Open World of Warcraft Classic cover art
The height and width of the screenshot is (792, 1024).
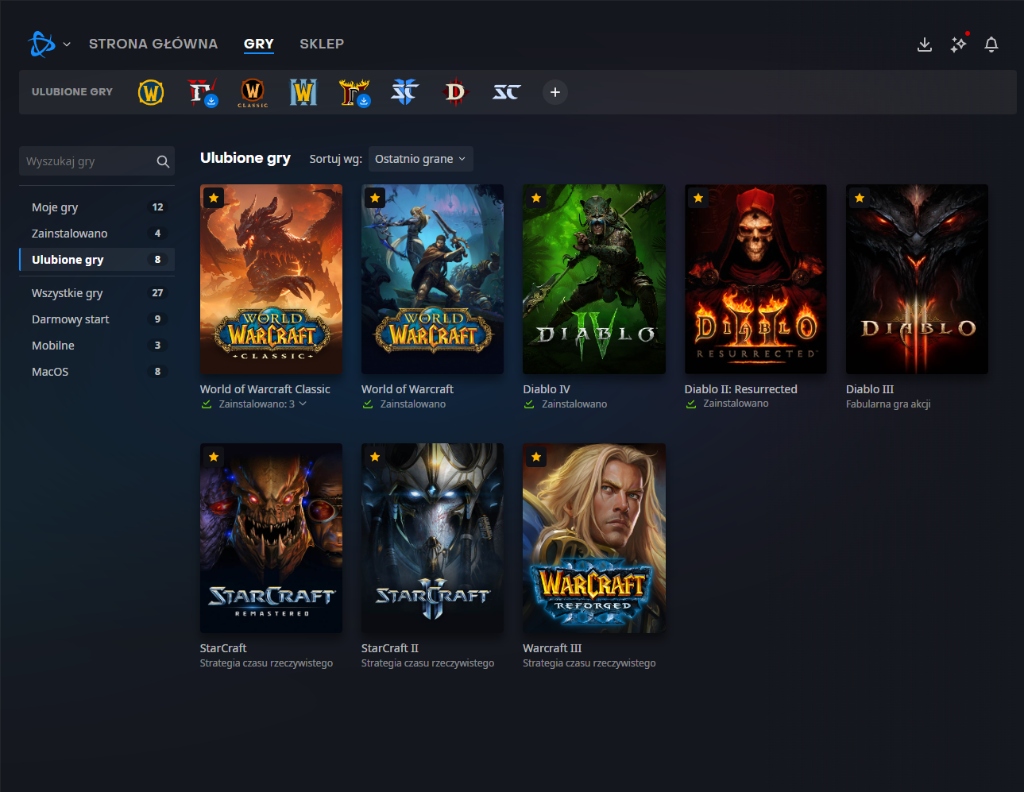tap(271, 279)
